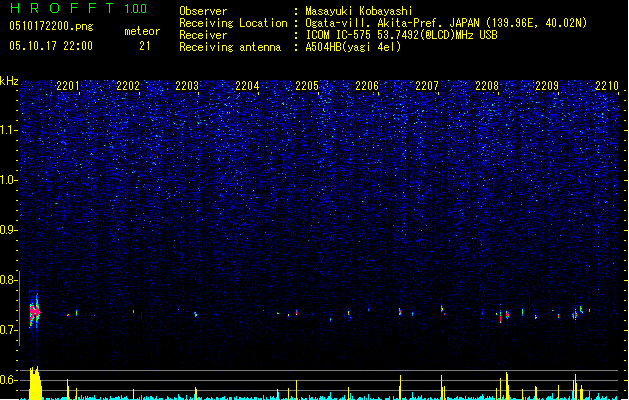The height and width of the screenshot is (400, 629).
Task: Click the time marker 2205
Action: [x=307, y=85]
